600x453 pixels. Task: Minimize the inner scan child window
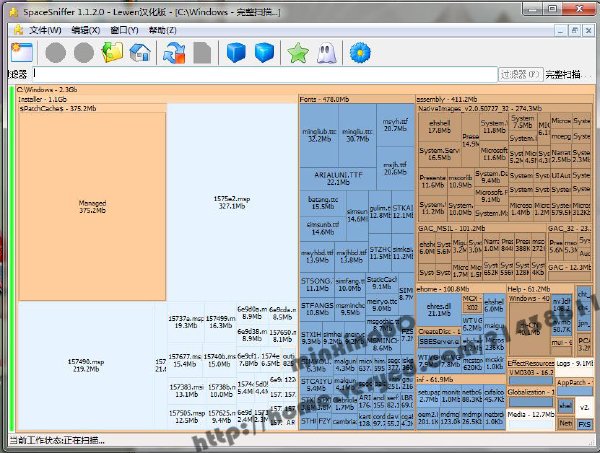561,30
